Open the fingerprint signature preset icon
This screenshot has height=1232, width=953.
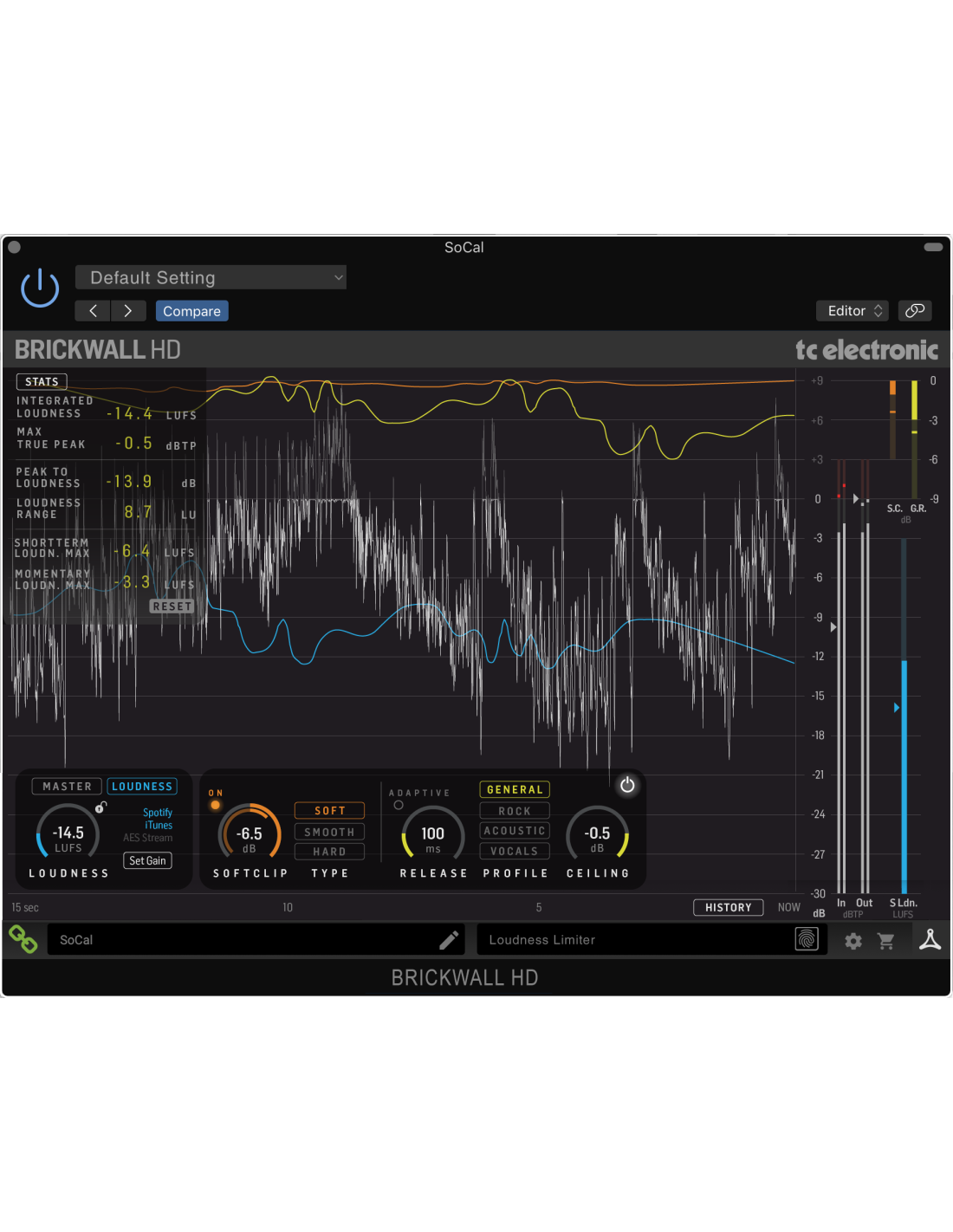[806, 939]
